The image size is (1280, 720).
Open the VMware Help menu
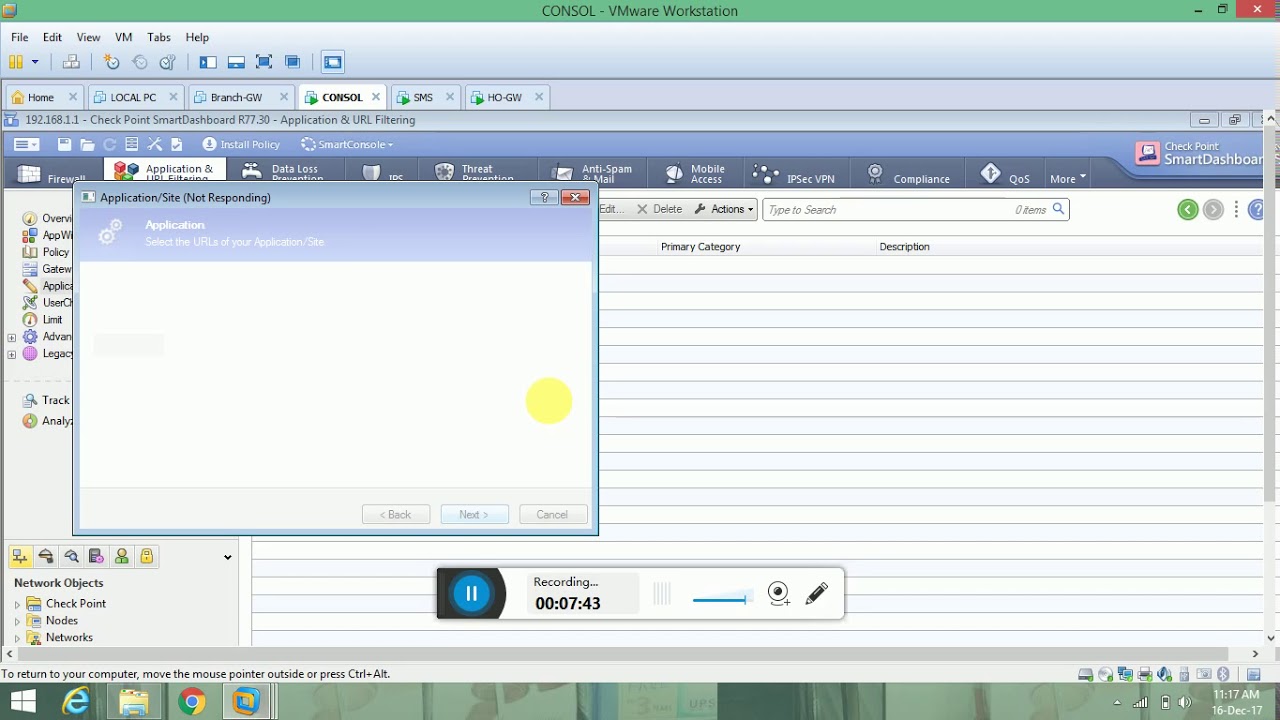pos(197,37)
